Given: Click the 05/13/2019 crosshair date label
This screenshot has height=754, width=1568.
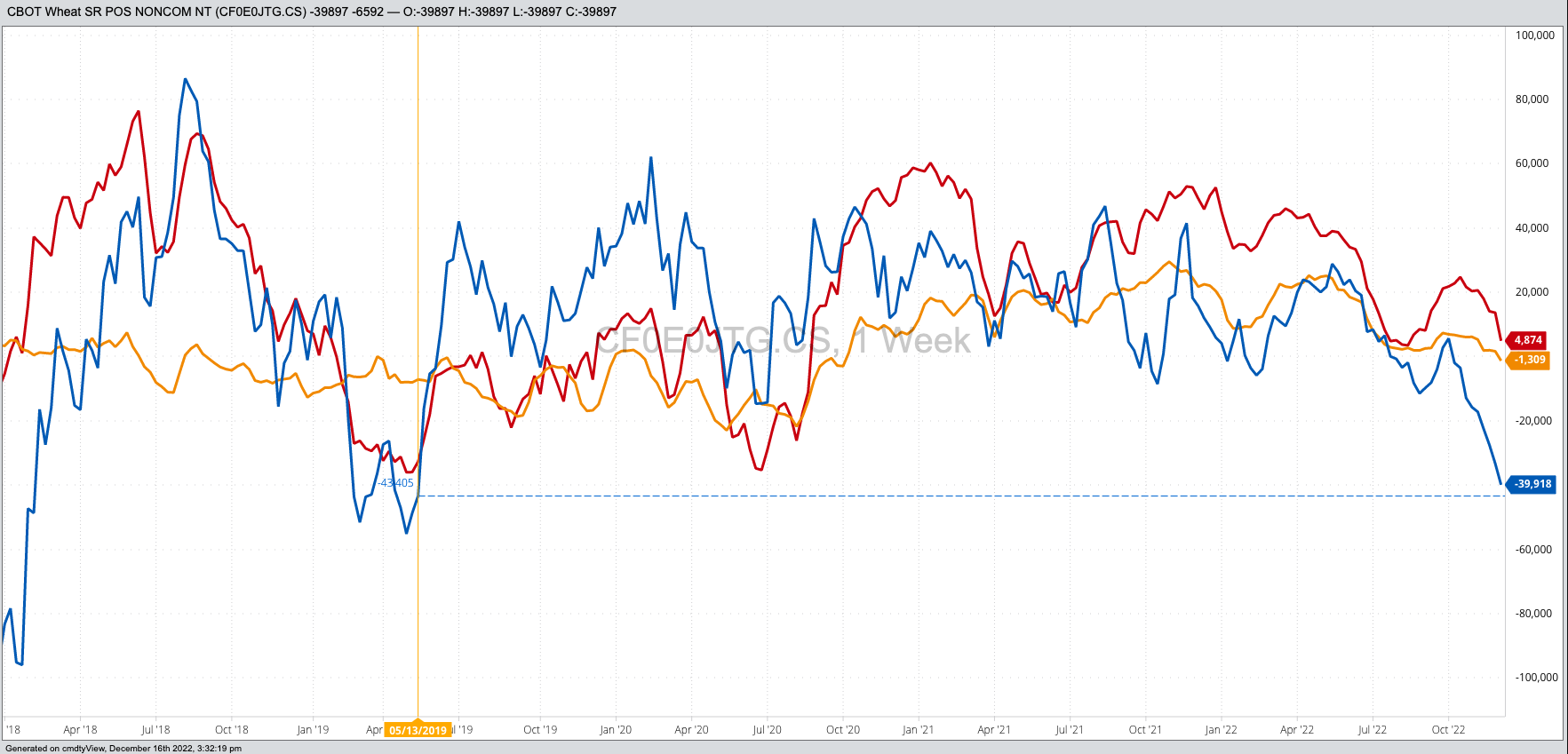Looking at the screenshot, I should [x=418, y=730].
